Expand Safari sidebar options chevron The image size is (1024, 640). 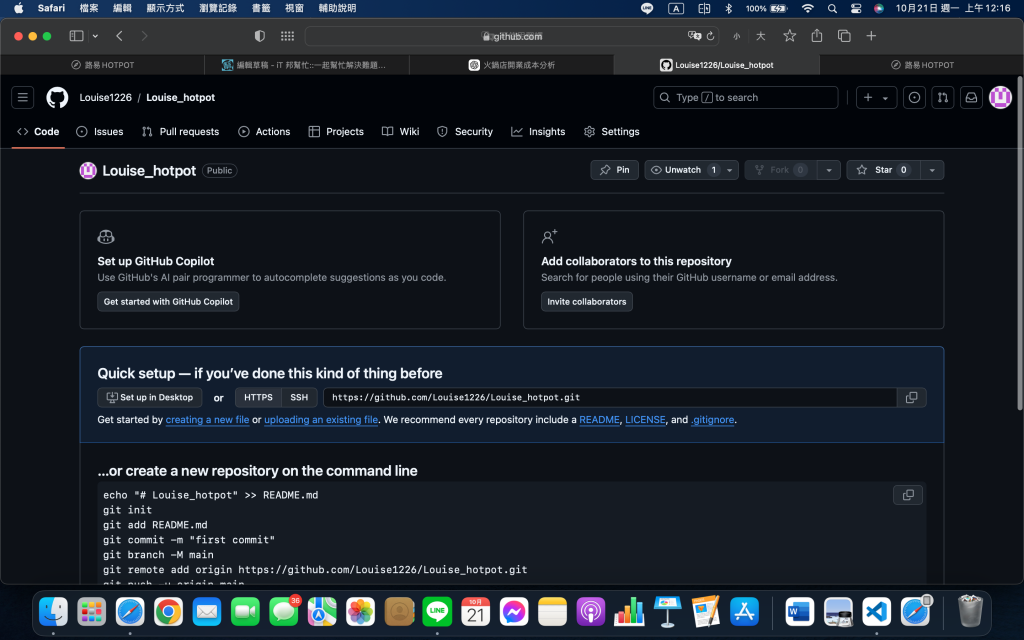pyautogui.click(x=95, y=36)
